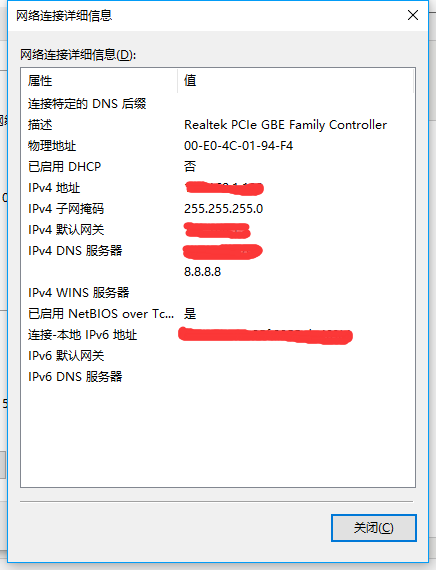The height and width of the screenshot is (570, 436).
Task: Select the IPv6 默认网关 row
Action: click(218, 356)
